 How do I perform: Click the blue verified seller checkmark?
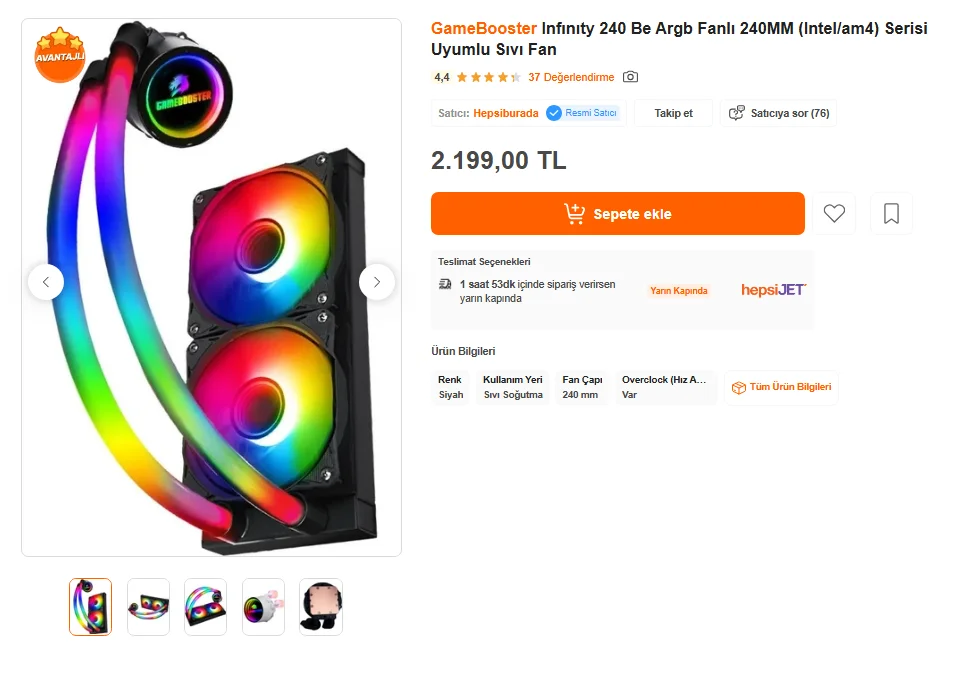tap(554, 113)
